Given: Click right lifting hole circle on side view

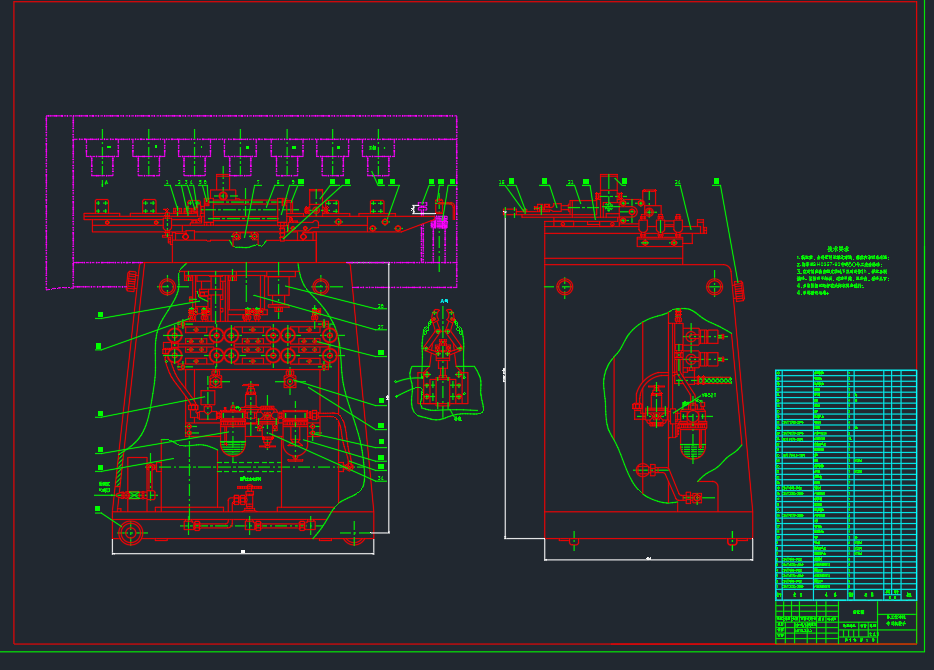Looking at the screenshot, I should [x=714, y=287].
